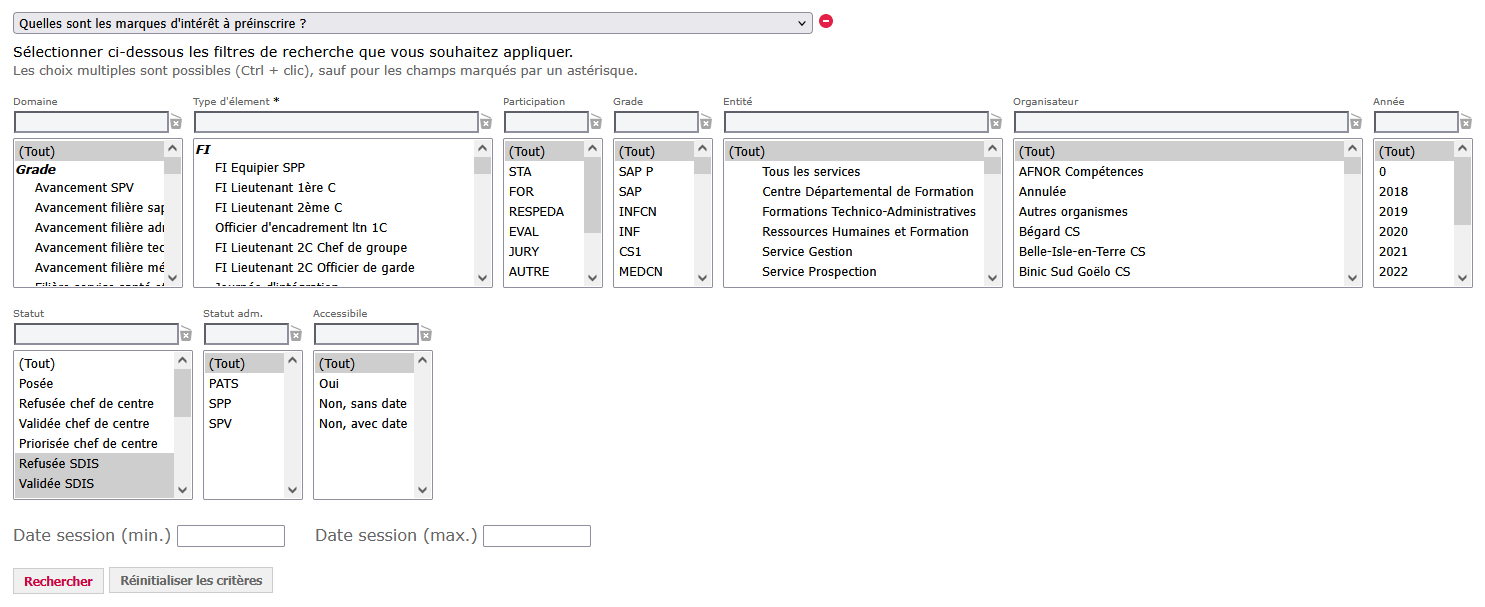Clear the Entité filter icon
Screen dimensions: 1485x607
point(996,123)
